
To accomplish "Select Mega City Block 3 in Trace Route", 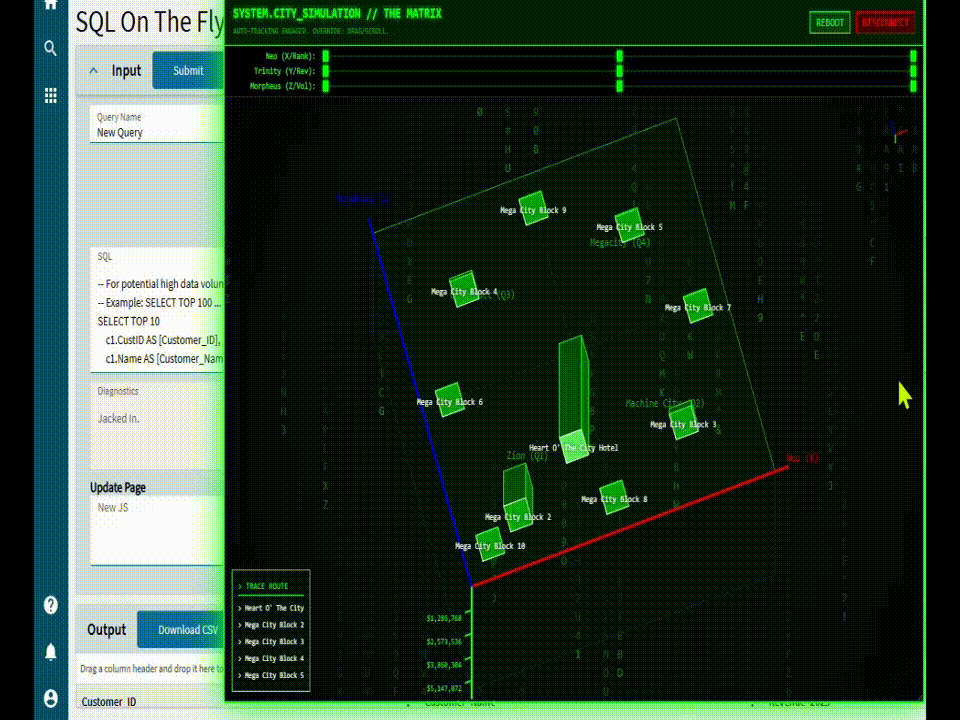I will click(x=271, y=642).
